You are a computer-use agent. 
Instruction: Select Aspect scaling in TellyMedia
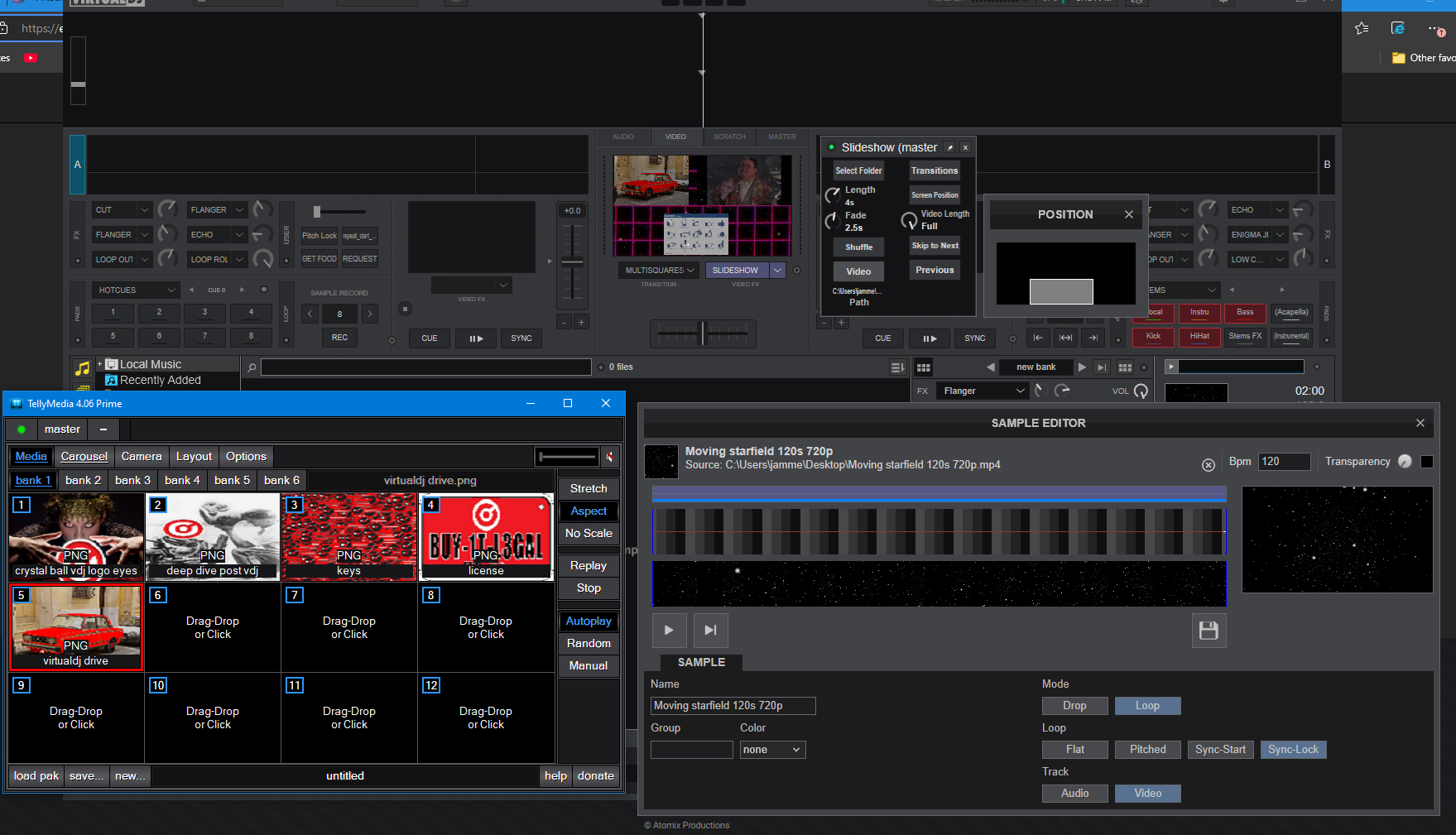click(589, 511)
